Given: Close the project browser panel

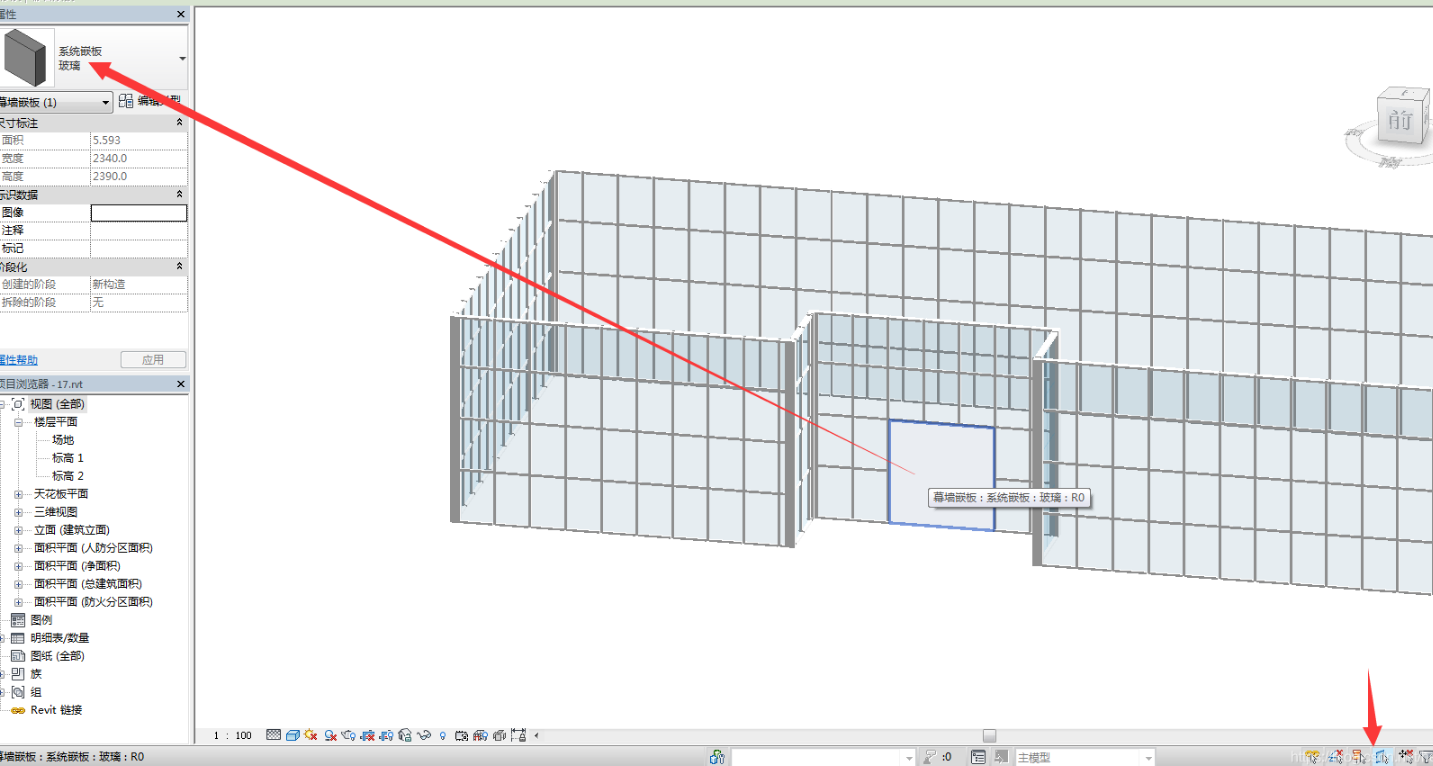Looking at the screenshot, I should [x=181, y=384].
